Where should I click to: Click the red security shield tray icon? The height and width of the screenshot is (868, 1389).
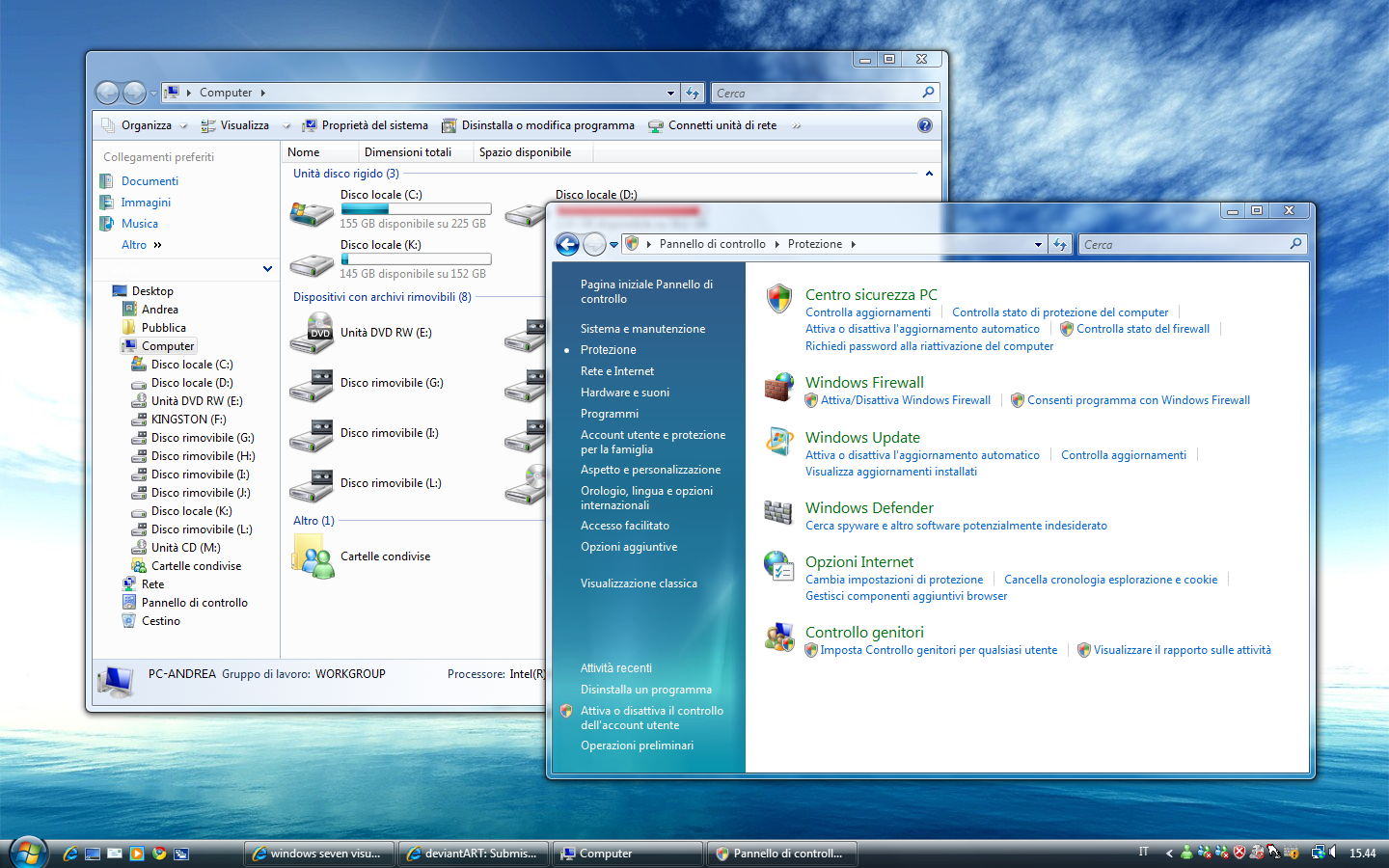pyautogui.click(x=1239, y=853)
